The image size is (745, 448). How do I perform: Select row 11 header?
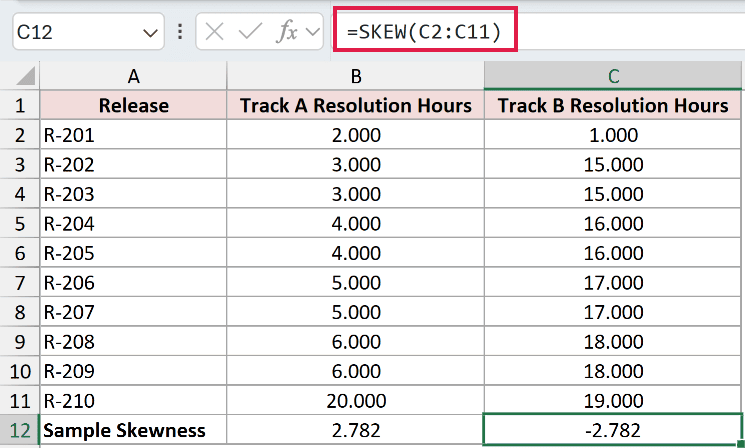tap(19, 400)
